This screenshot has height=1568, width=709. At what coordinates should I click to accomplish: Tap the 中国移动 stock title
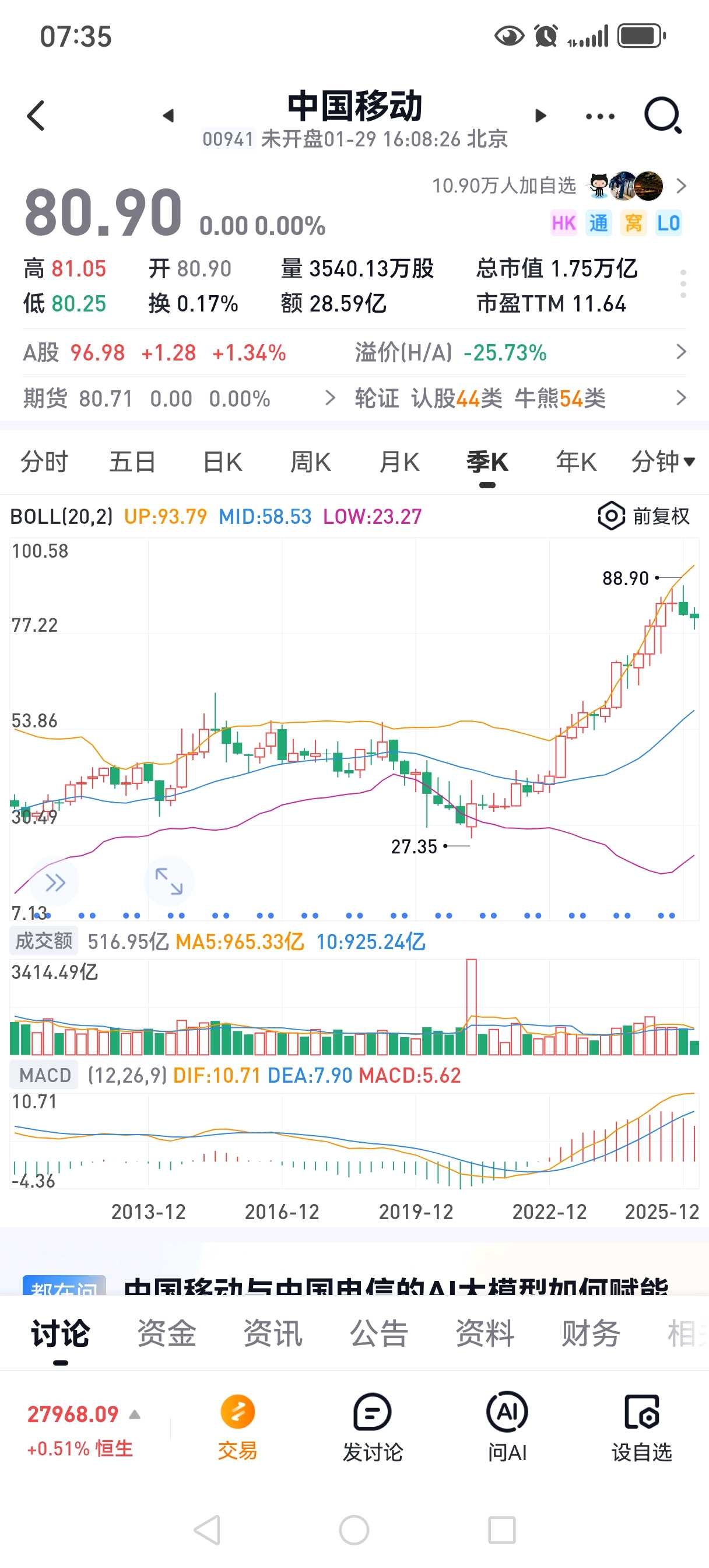tap(355, 106)
